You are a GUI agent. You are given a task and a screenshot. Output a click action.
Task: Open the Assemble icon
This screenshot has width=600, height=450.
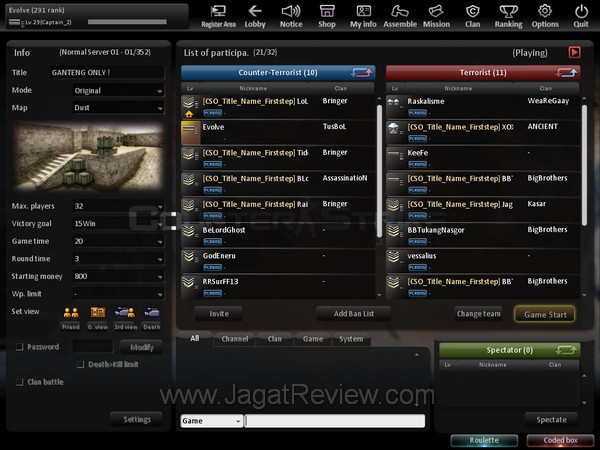point(400,16)
